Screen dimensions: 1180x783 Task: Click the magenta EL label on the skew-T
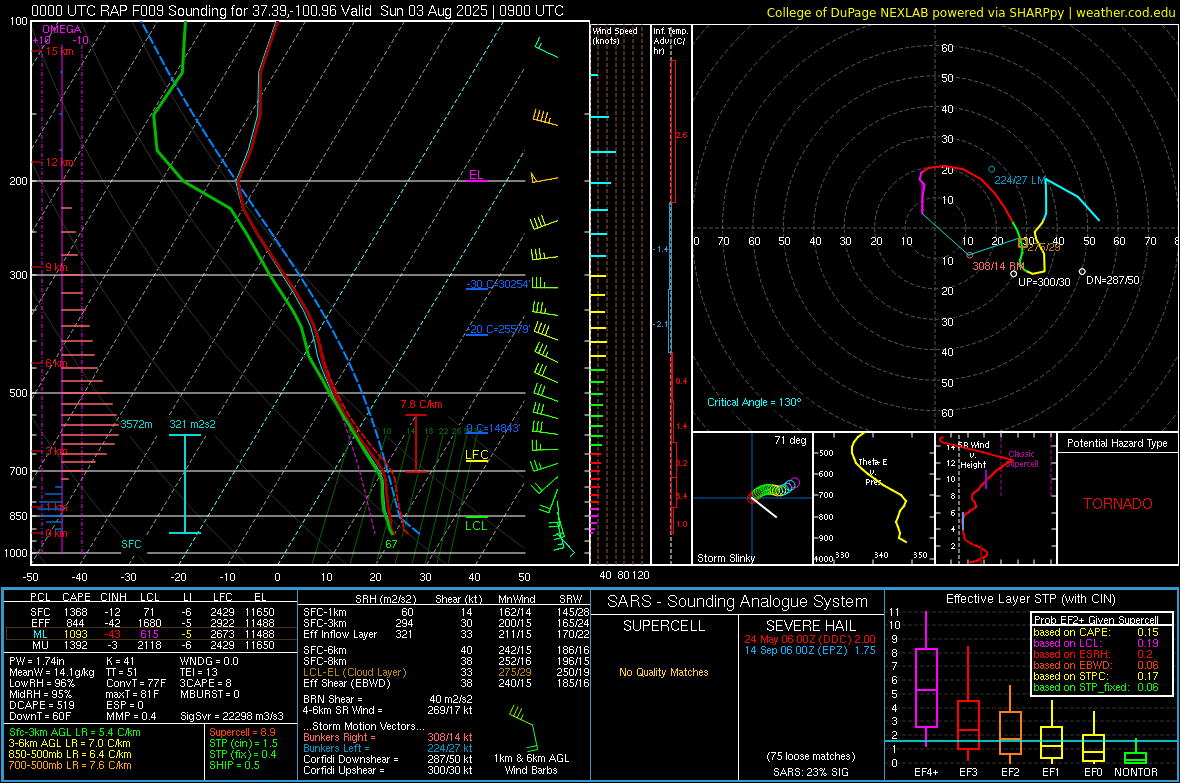click(x=476, y=175)
